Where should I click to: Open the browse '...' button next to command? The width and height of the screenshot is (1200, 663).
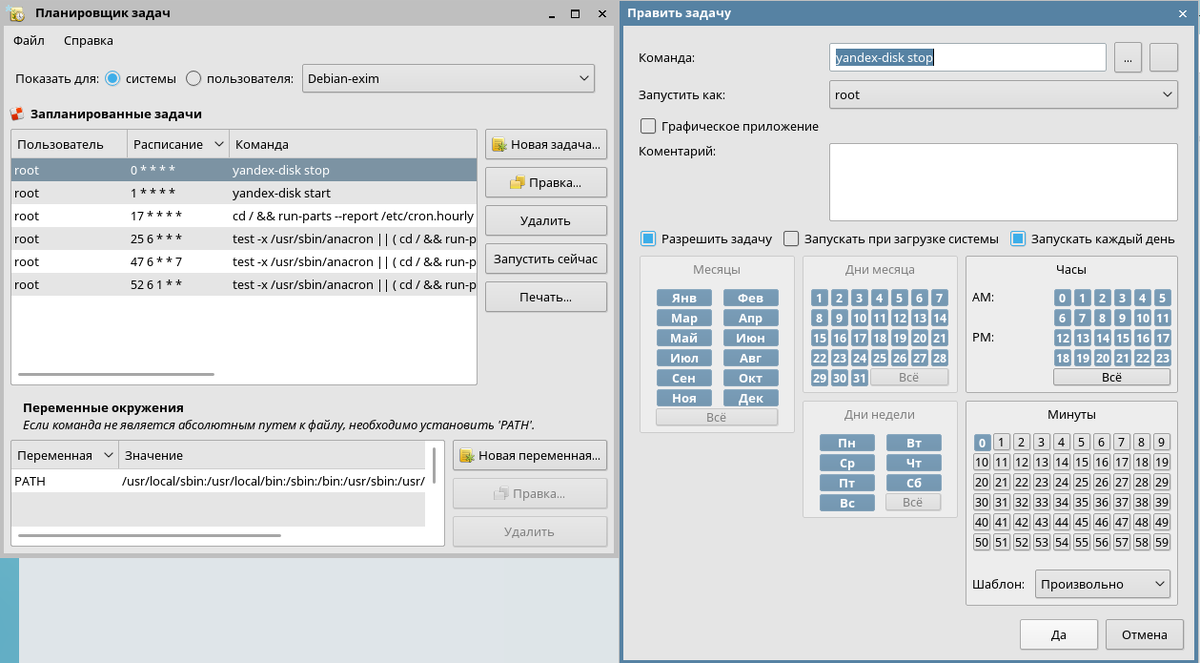pos(1127,58)
